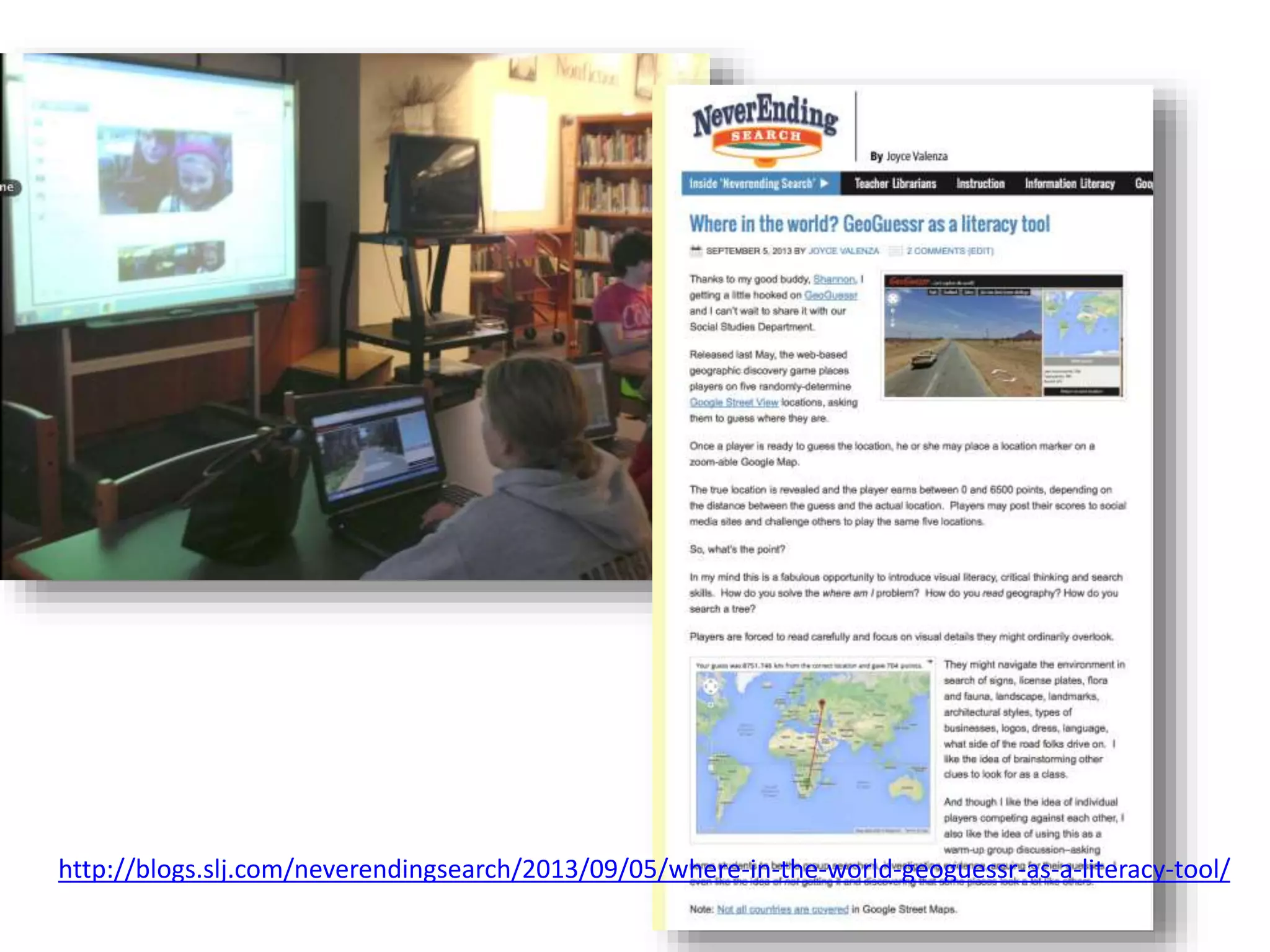Open 'Not all countries are covered' link
Viewport: 1270px width, 952px height.
(783, 909)
